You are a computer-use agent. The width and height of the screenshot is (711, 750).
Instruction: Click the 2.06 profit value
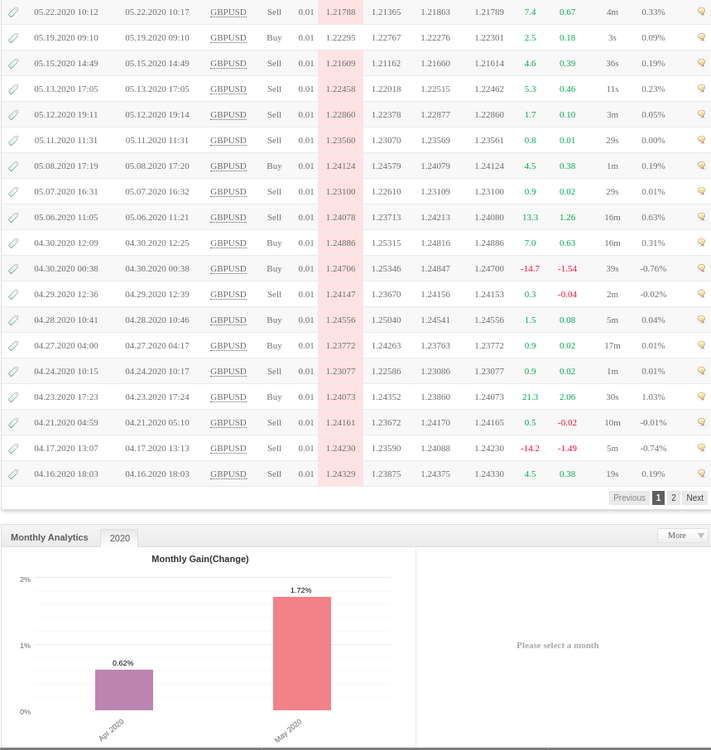click(567, 397)
